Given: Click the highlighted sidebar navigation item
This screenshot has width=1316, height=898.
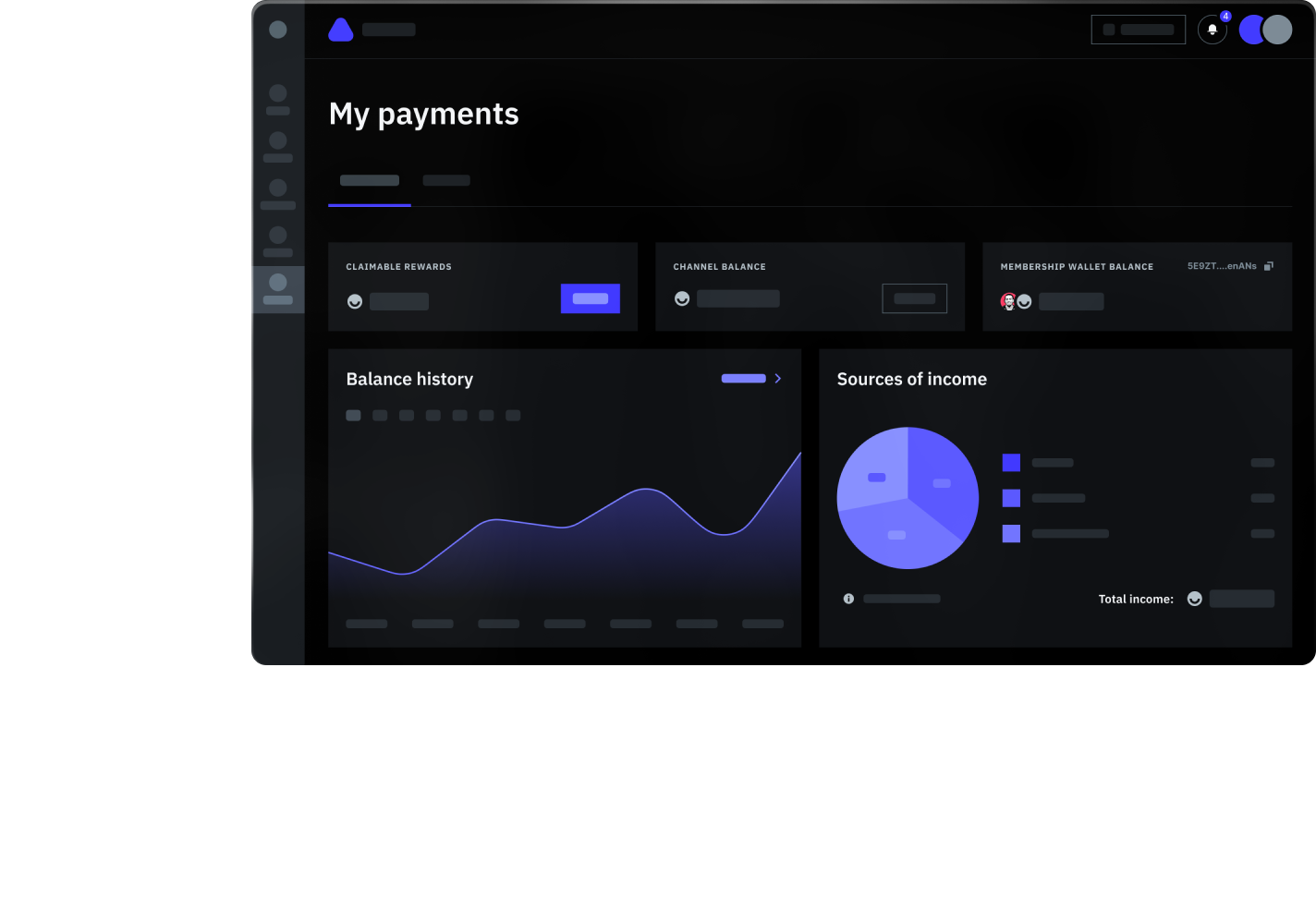Looking at the screenshot, I should [x=278, y=289].
